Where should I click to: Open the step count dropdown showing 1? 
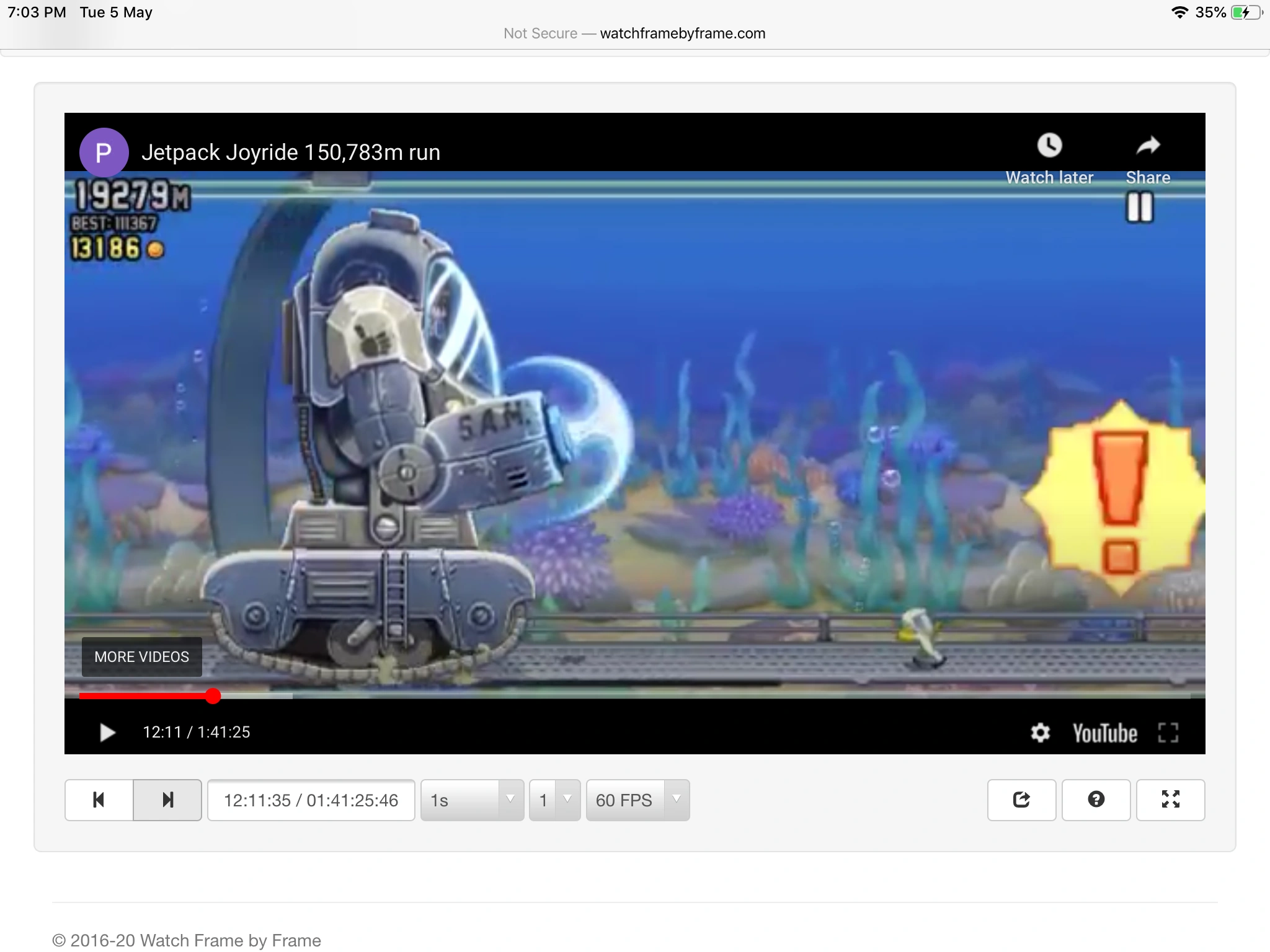pyautogui.click(x=554, y=800)
